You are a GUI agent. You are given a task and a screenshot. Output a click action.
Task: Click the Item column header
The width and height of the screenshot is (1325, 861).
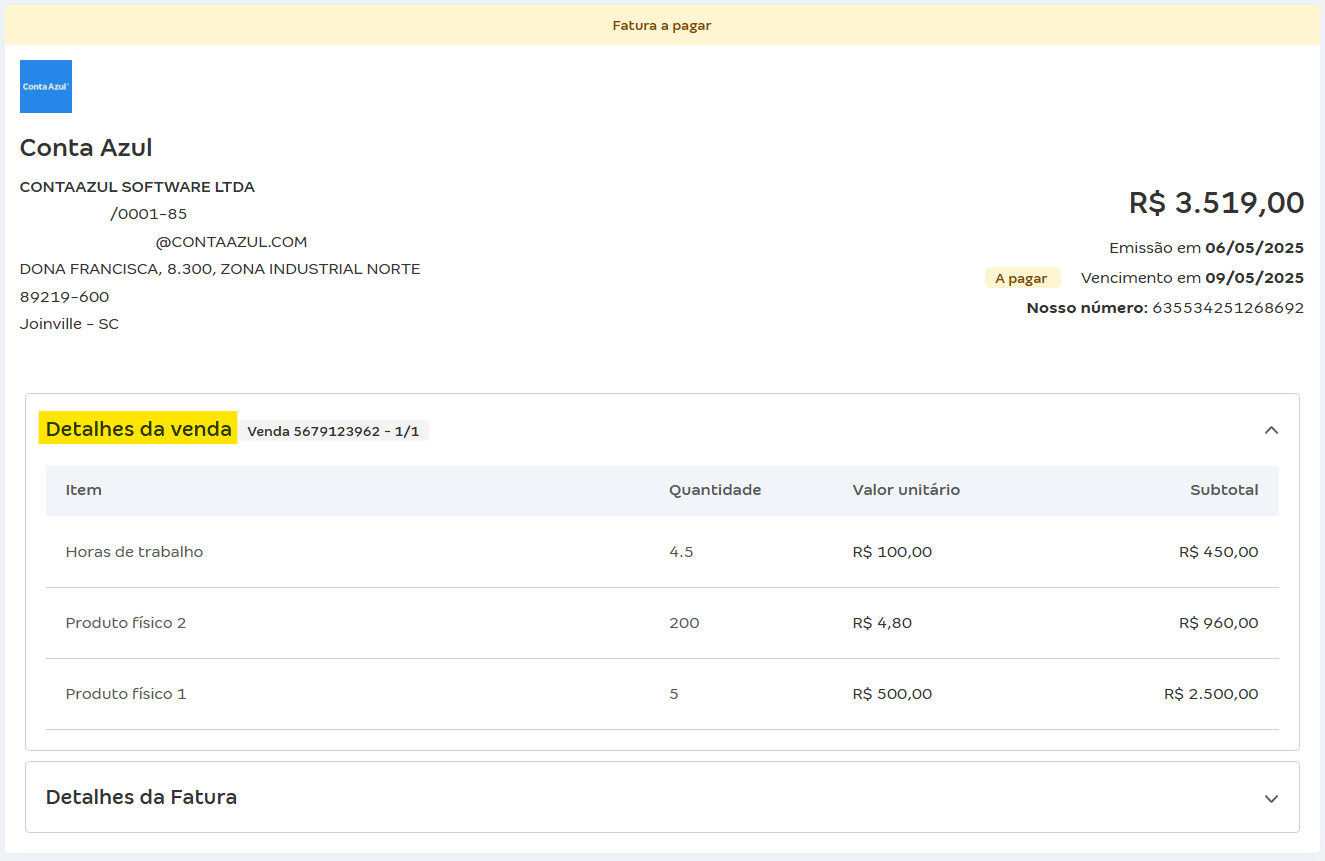tap(84, 490)
